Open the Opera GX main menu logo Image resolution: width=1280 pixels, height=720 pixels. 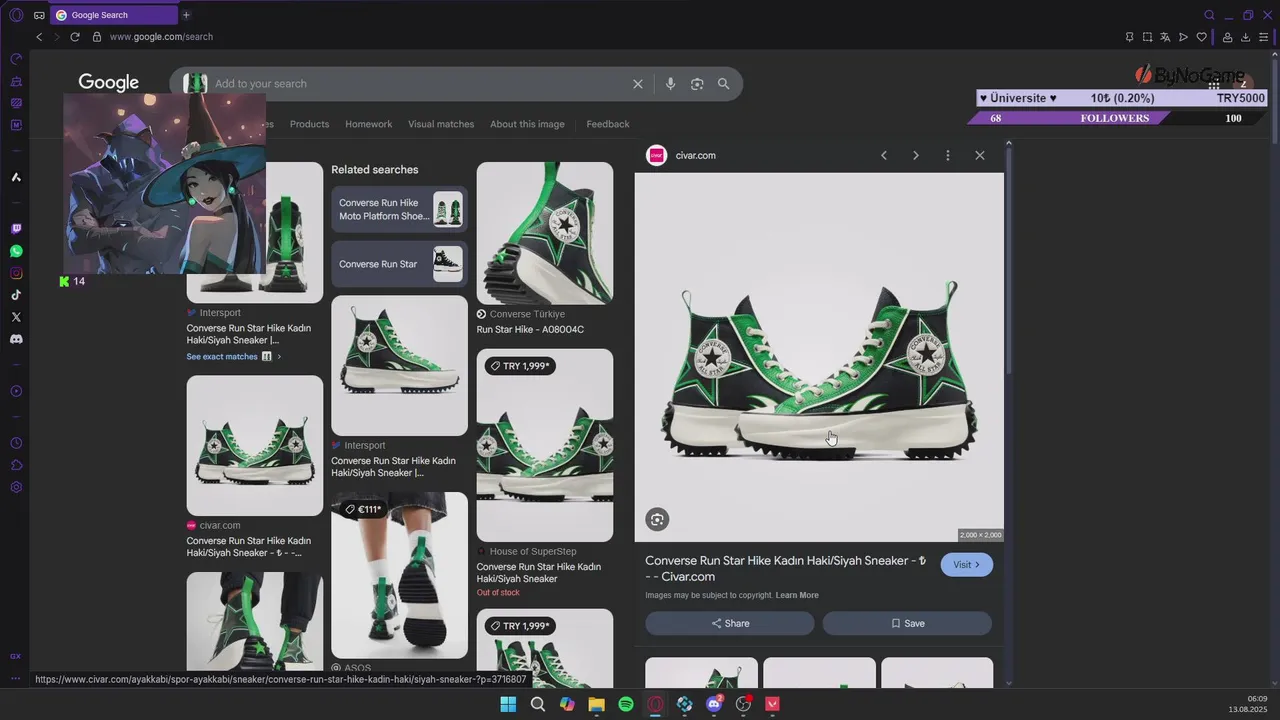point(16,15)
